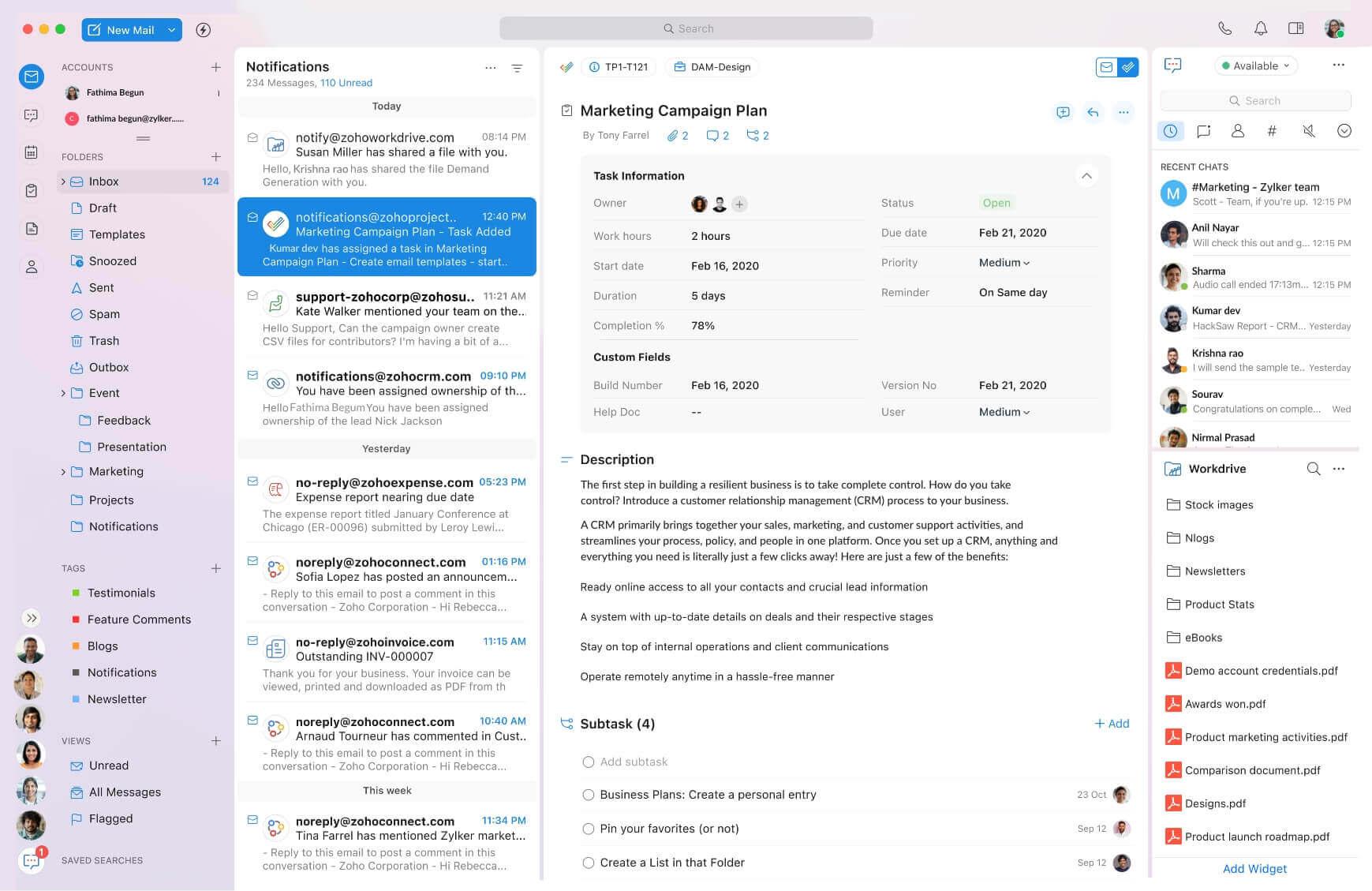Image resolution: width=1372 pixels, height=891 pixels.
Task: Click the quick actions lightning icon
Action: 203,30
